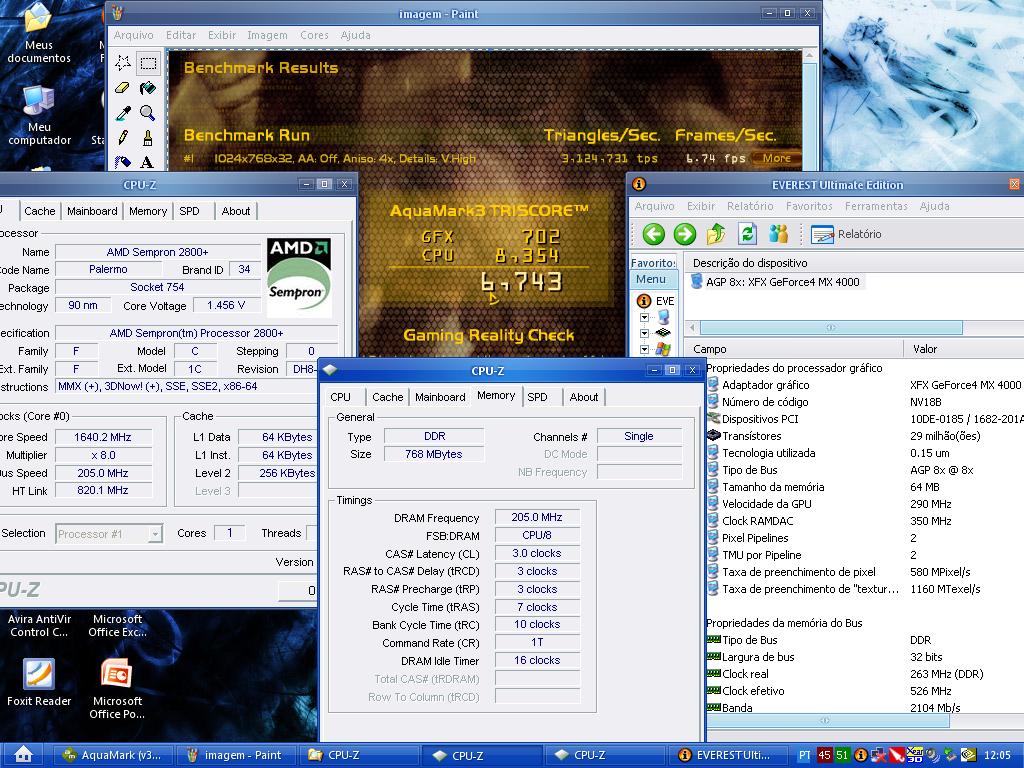
Task: Open Favoritos menu in EVEREST
Action: pyautogui.click(x=808, y=206)
